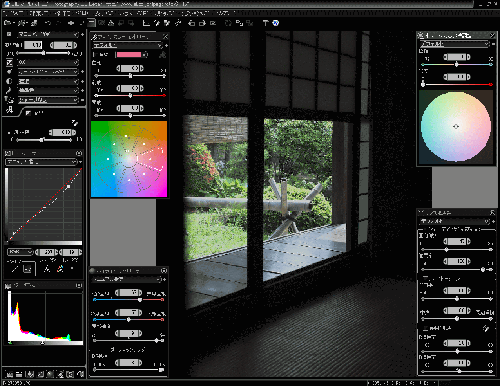Click inside the pastel white balance color wheel
500x386 pixels.
pos(456,127)
